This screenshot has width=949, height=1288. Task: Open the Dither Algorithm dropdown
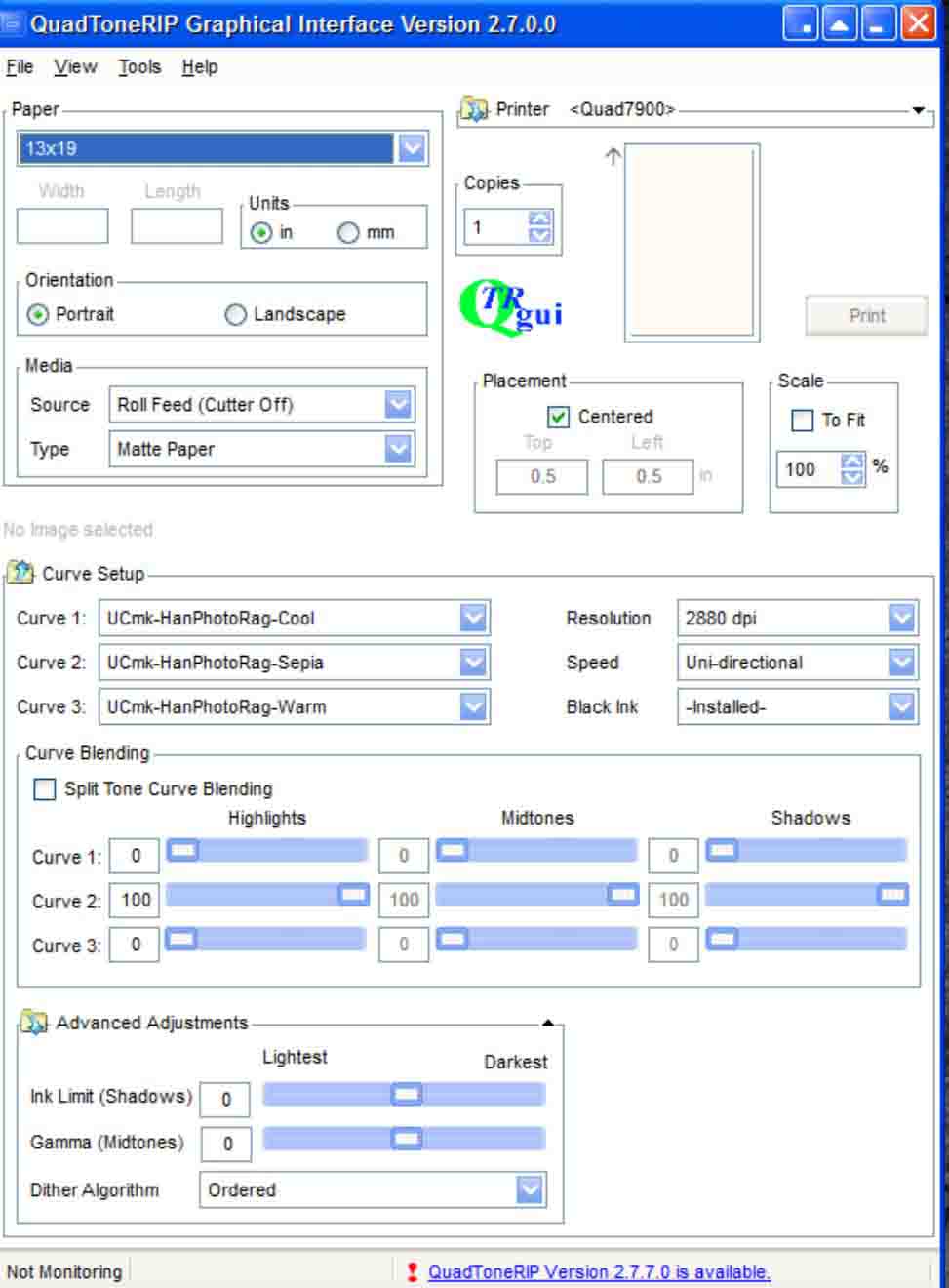click(530, 1188)
